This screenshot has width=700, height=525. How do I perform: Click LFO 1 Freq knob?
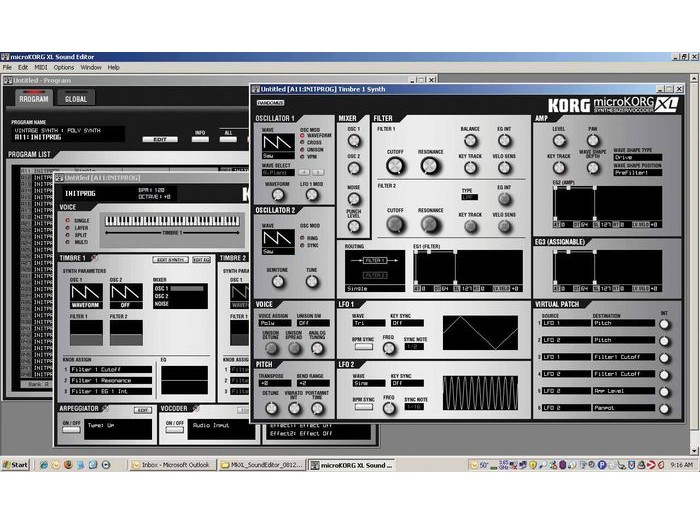coord(389,348)
